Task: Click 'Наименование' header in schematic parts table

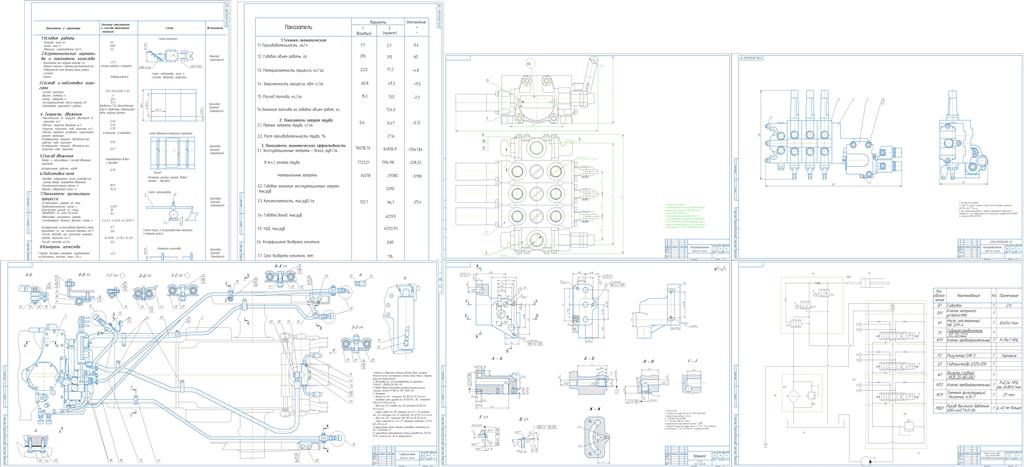Action: click(x=967, y=295)
